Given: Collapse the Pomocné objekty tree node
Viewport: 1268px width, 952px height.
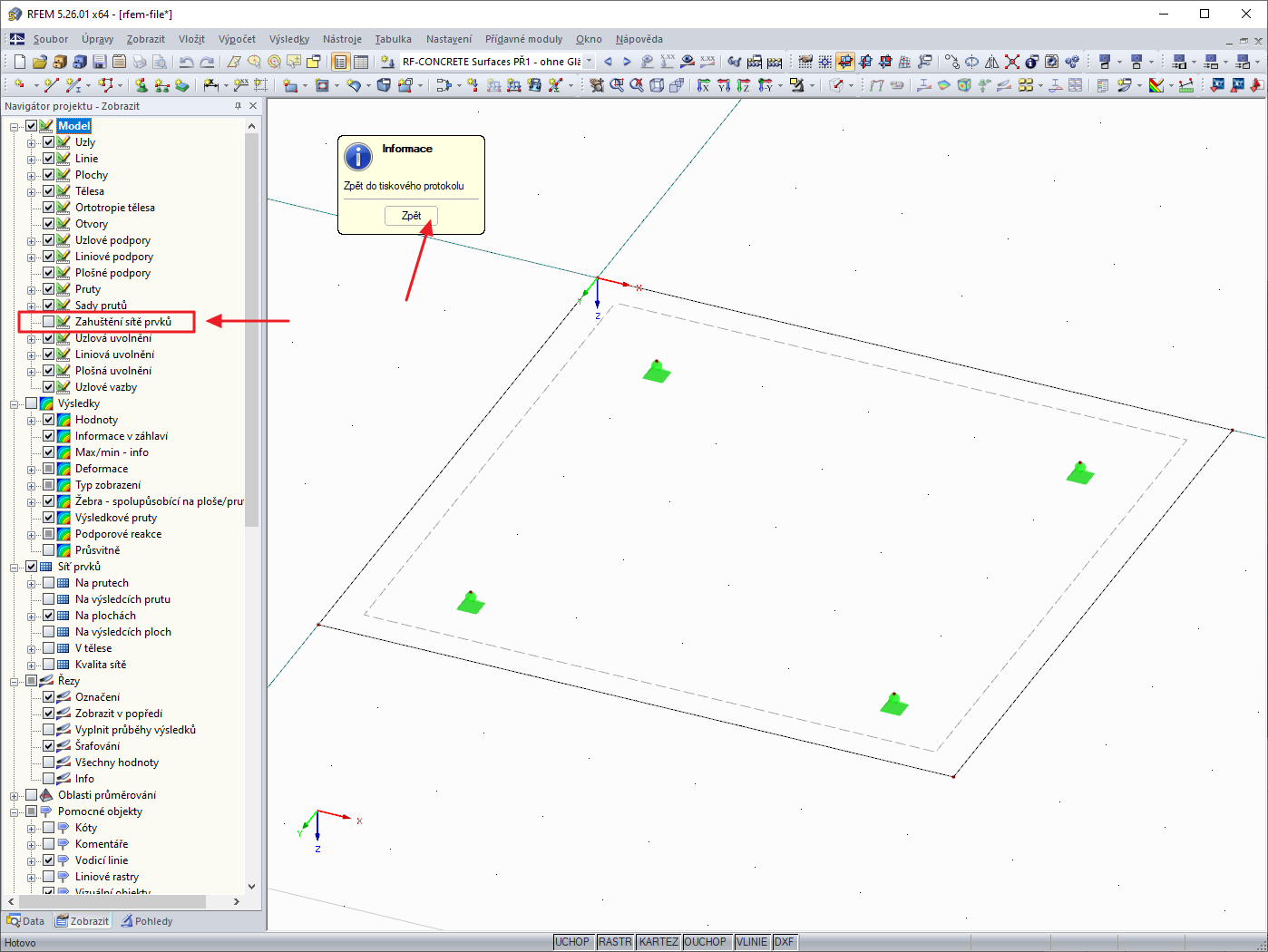Looking at the screenshot, I should (15, 811).
